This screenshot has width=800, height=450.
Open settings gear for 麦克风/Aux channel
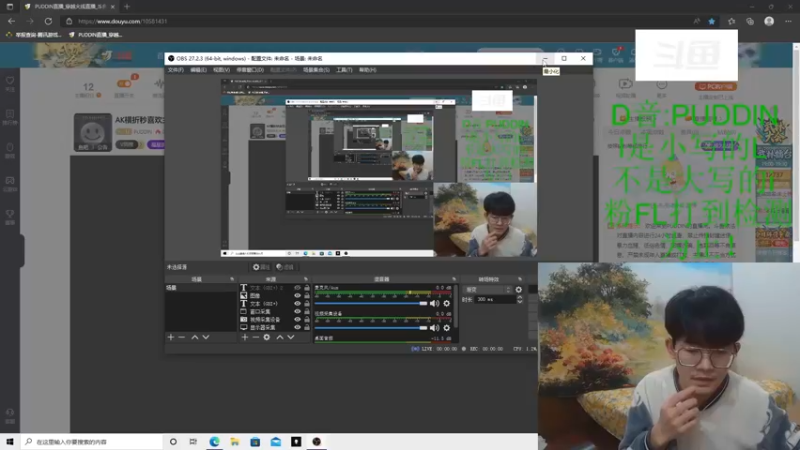point(446,304)
